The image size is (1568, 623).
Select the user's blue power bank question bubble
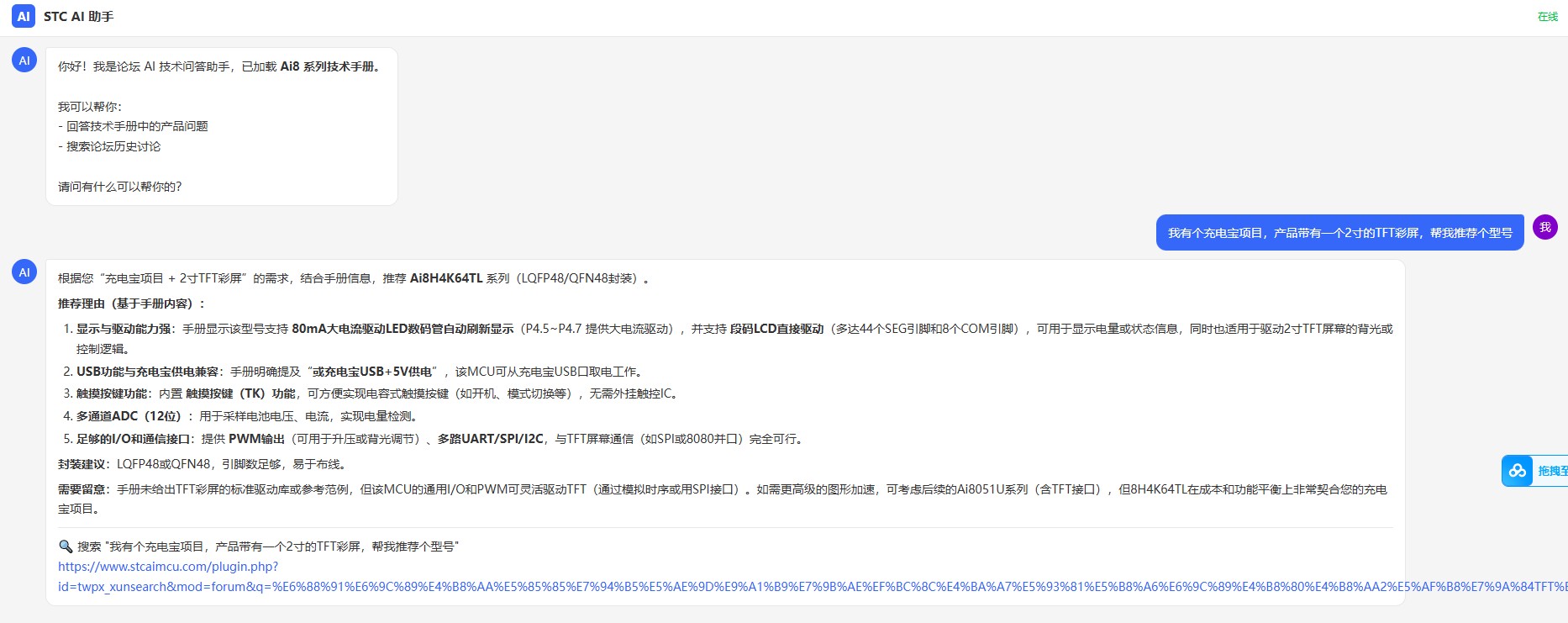[x=1339, y=233]
